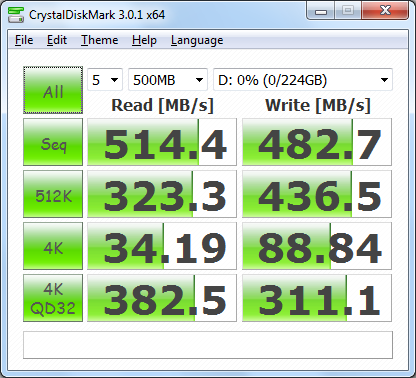The height and width of the screenshot is (378, 416).
Task: Open the Theme menu
Action: point(99,40)
